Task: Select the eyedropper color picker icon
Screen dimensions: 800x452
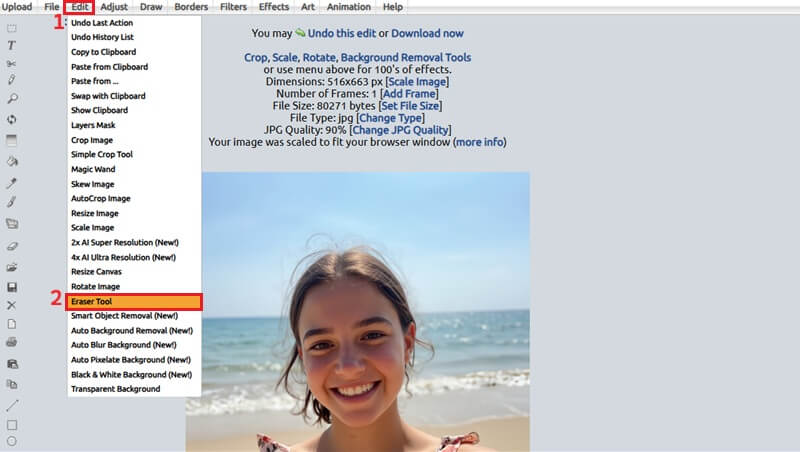Action: coord(12,183)
